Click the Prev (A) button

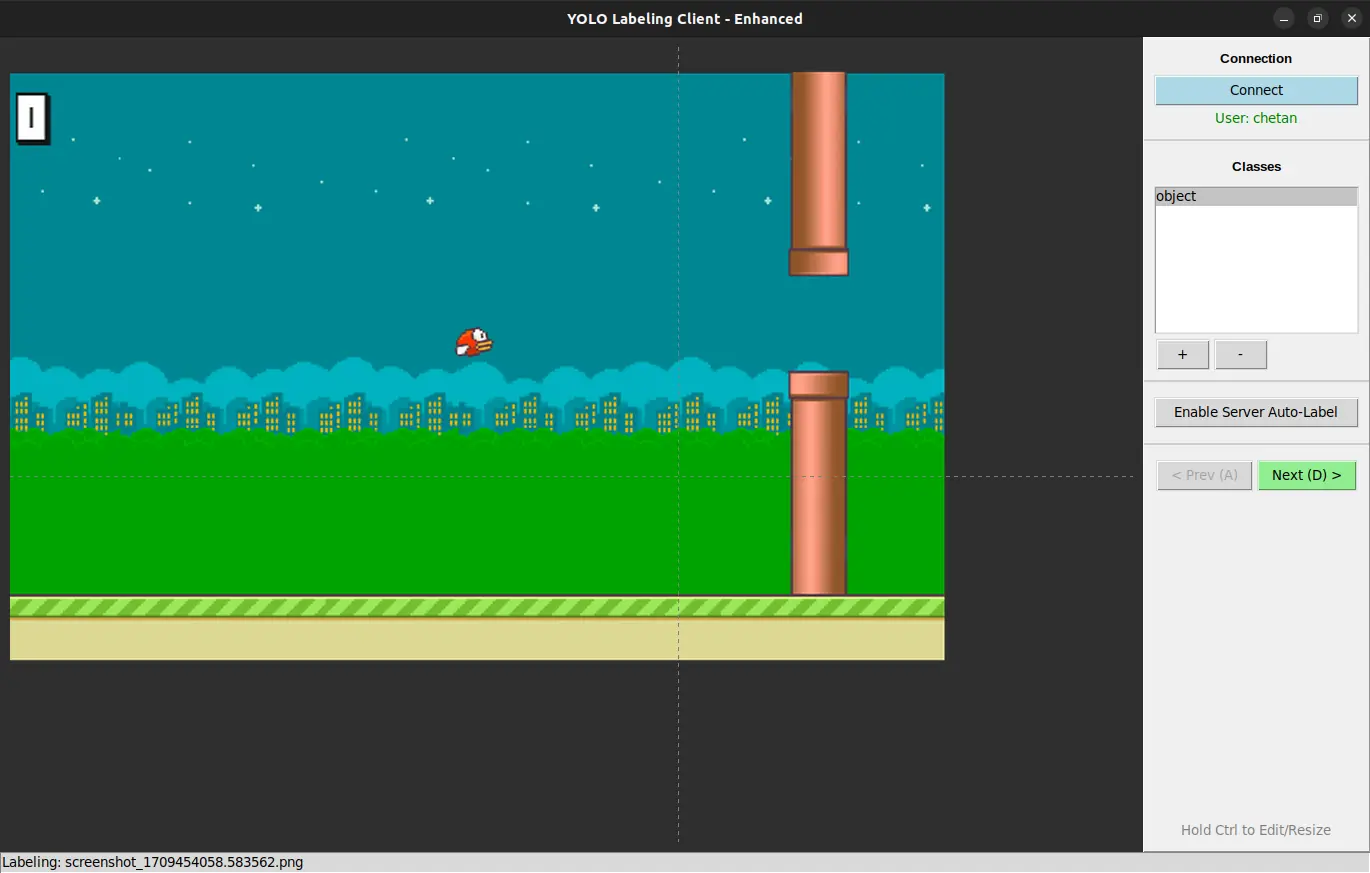pos(1204,475)
